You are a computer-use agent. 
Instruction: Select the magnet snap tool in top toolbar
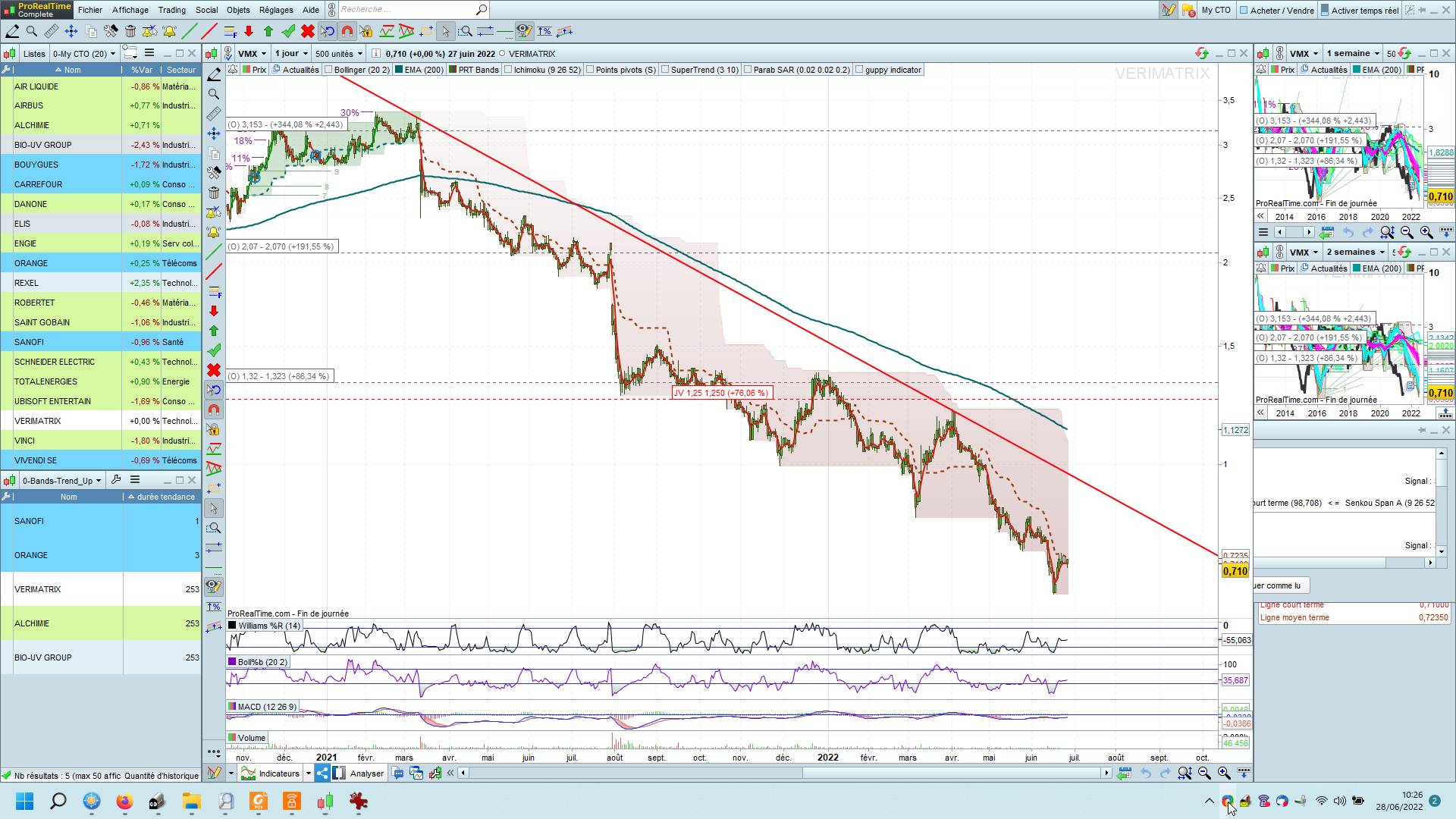click(x=347, y=31)
